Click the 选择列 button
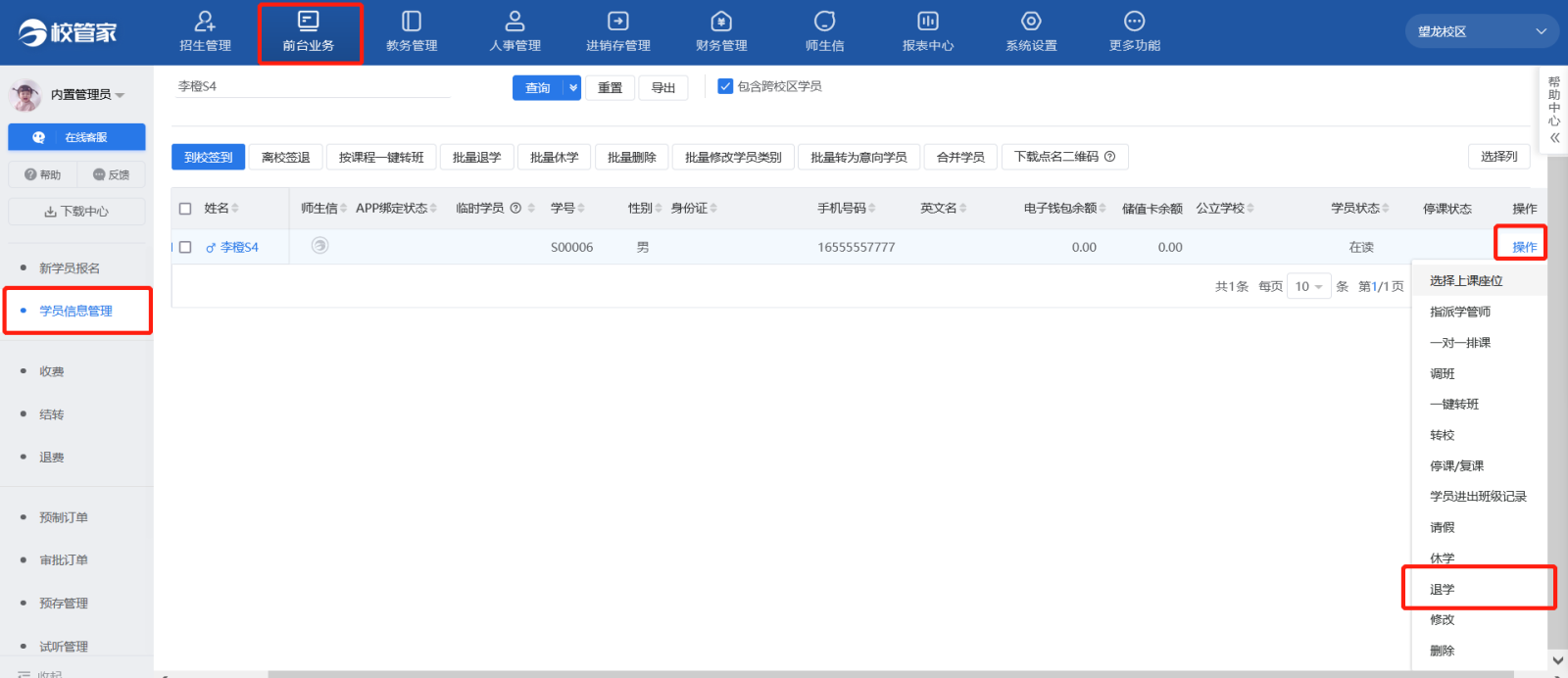 [x=1499, y=157]
